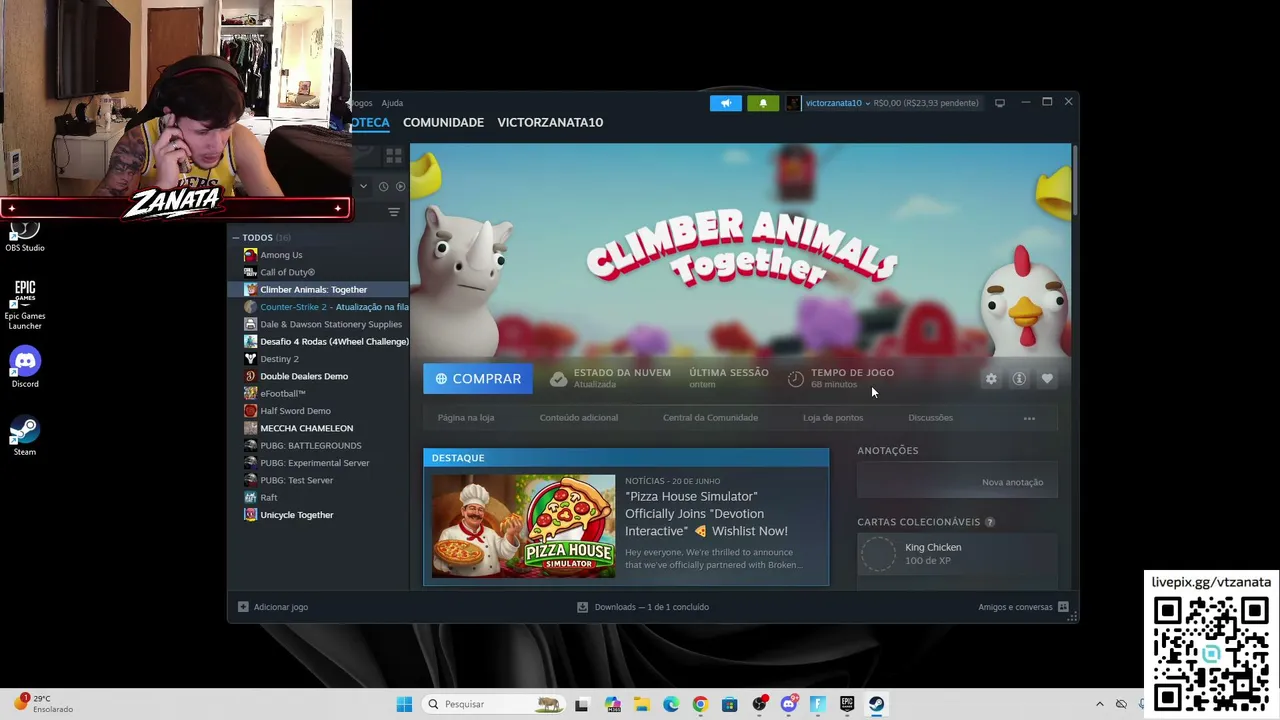Open Windows Start menu
Image resolution: width=1280 pixels, height=720 pixels.
[x=404, y=704]
